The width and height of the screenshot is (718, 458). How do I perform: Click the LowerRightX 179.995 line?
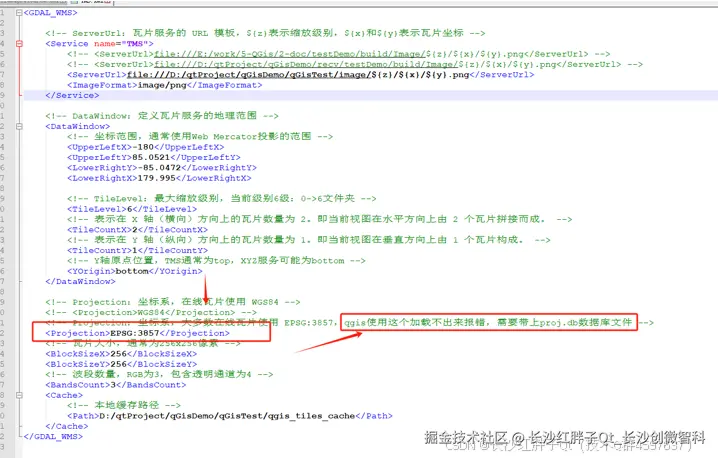[x=159, y=178]
